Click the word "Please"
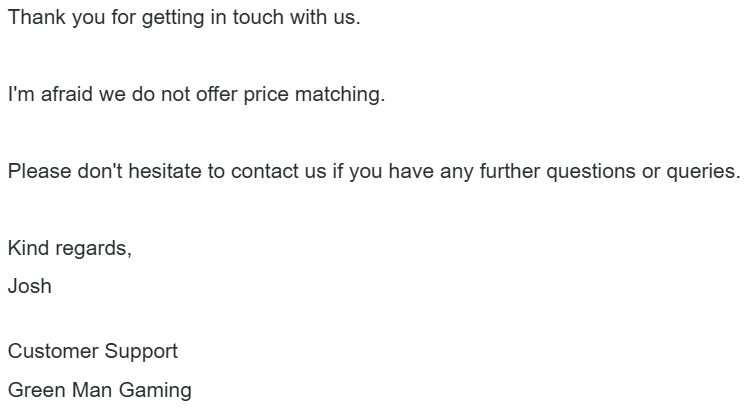745x410 pixels. pyautogui.click(x=35, y=171)
